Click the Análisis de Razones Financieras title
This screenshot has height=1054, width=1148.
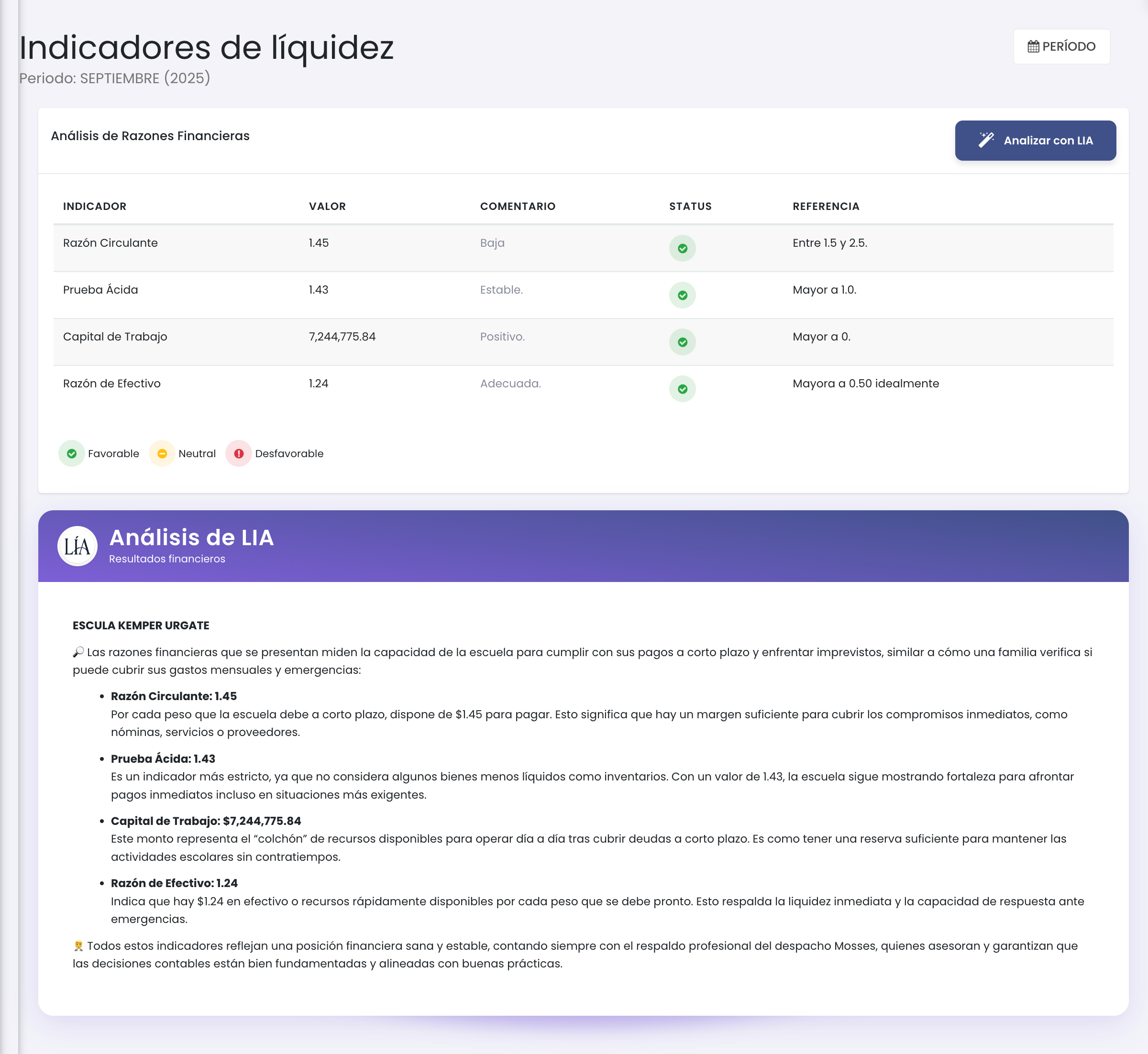(x=150, y=136)
